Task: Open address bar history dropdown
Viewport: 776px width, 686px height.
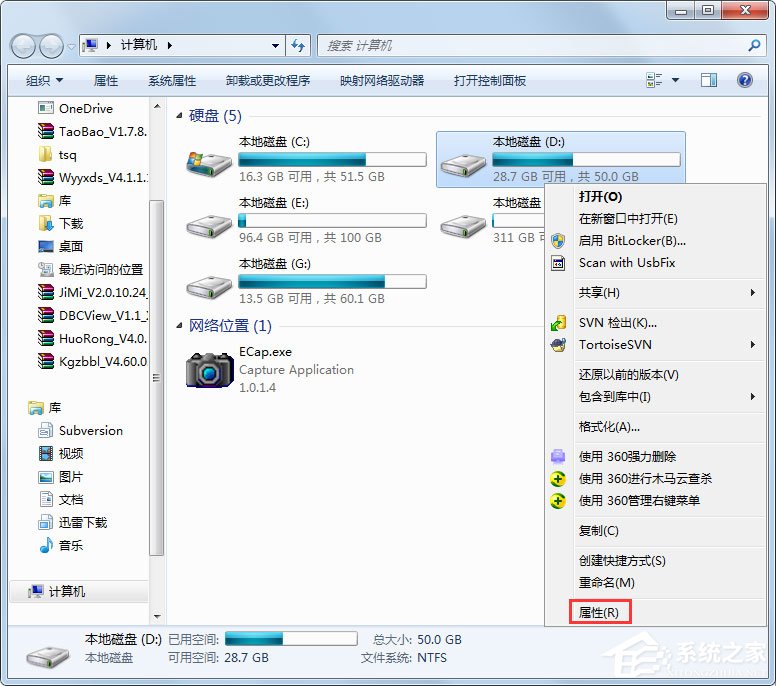Action: 275,46
